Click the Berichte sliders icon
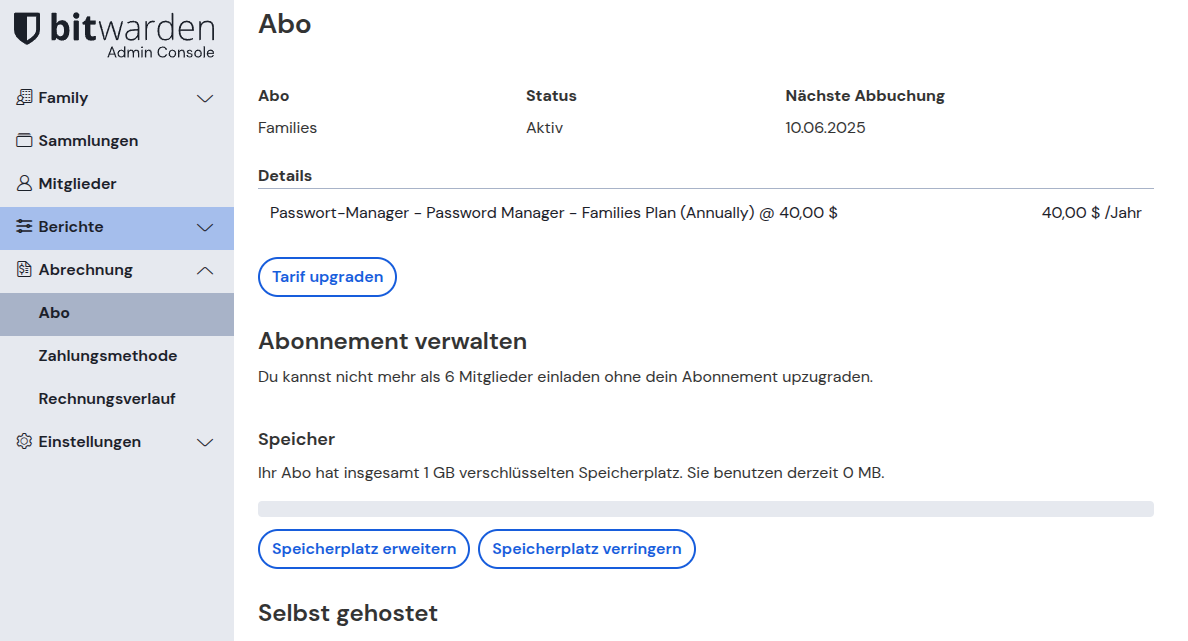Image resolution: width=1188 pixels, height=641 pixels. [x=24, y=227]
